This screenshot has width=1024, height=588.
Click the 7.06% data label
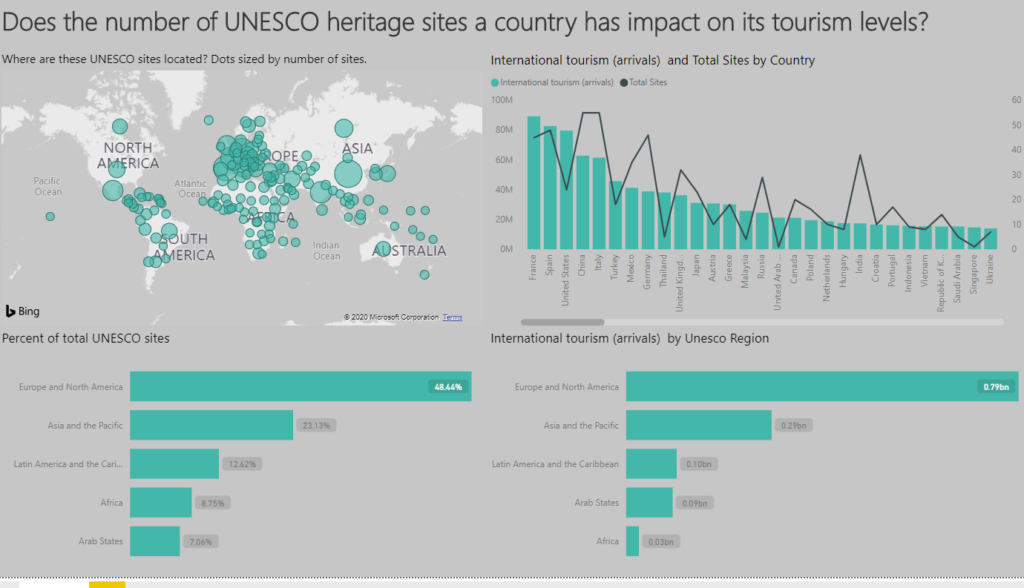(201, 542)
